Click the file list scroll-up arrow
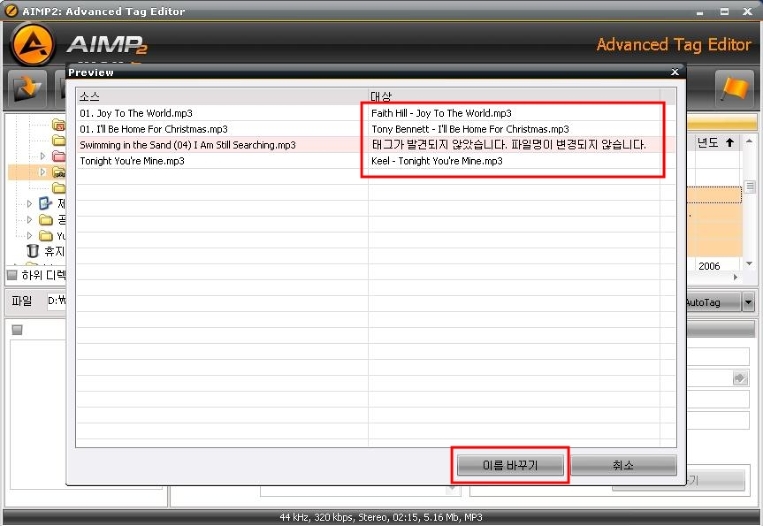The height and width of the screenshot is (526, 763). [749, 141]
